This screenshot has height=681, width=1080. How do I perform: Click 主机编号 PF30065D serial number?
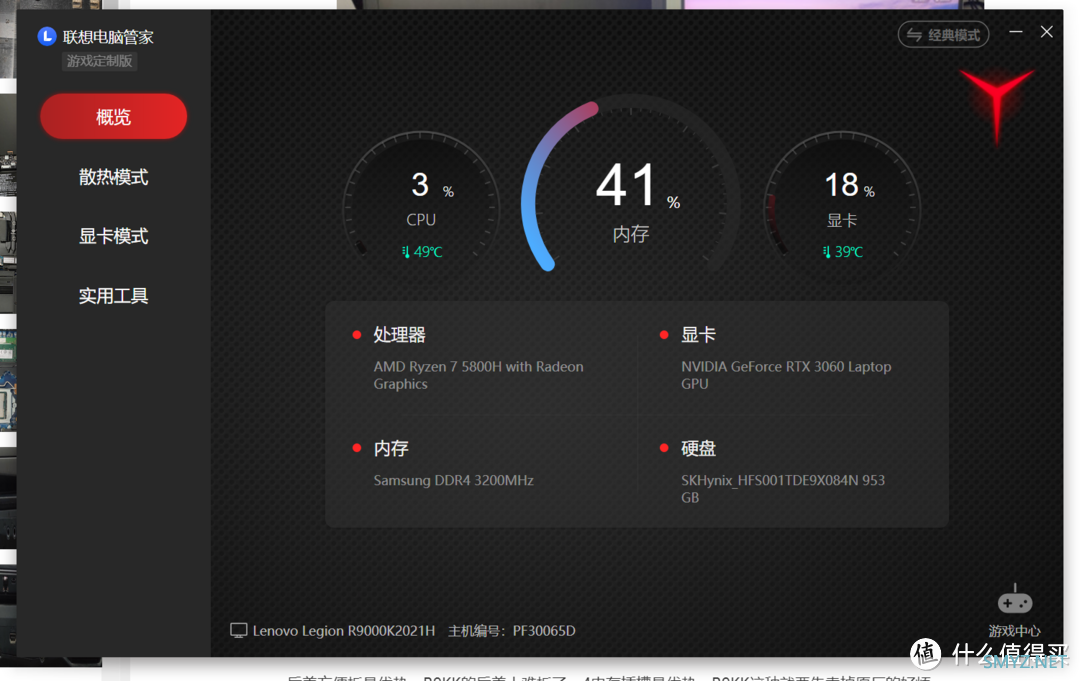pos(512,631)
